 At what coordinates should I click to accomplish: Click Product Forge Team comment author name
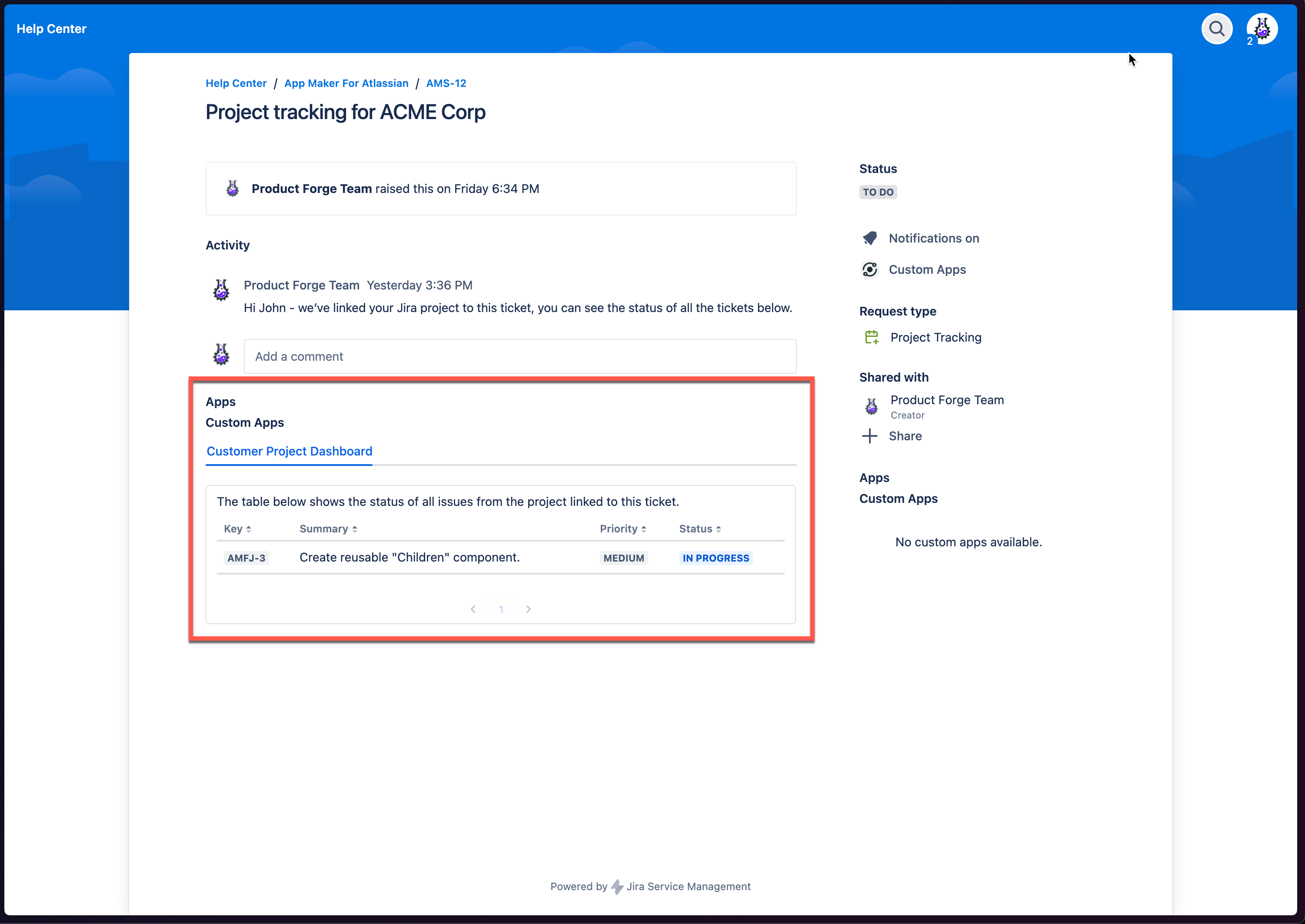click(301, 285)
